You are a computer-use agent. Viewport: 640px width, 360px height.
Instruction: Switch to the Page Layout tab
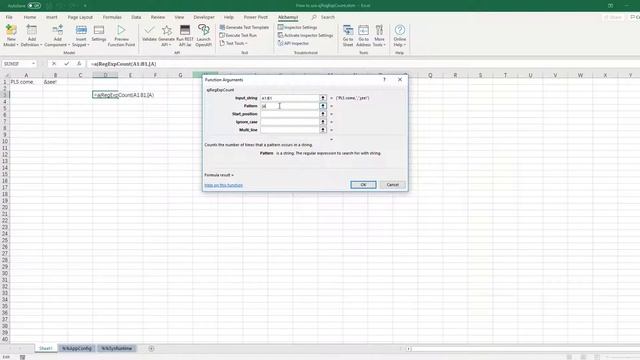[80, 17]
